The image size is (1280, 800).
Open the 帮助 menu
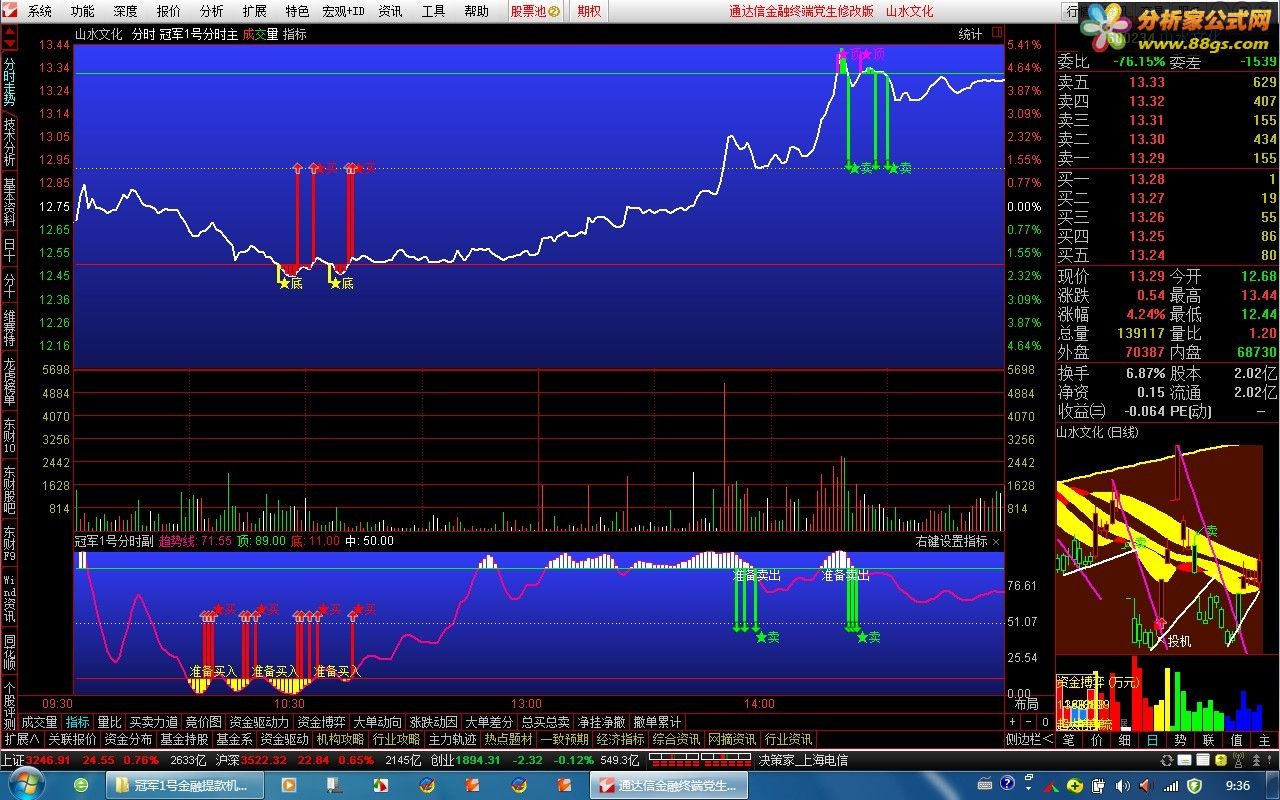click(x=476, y=11)
